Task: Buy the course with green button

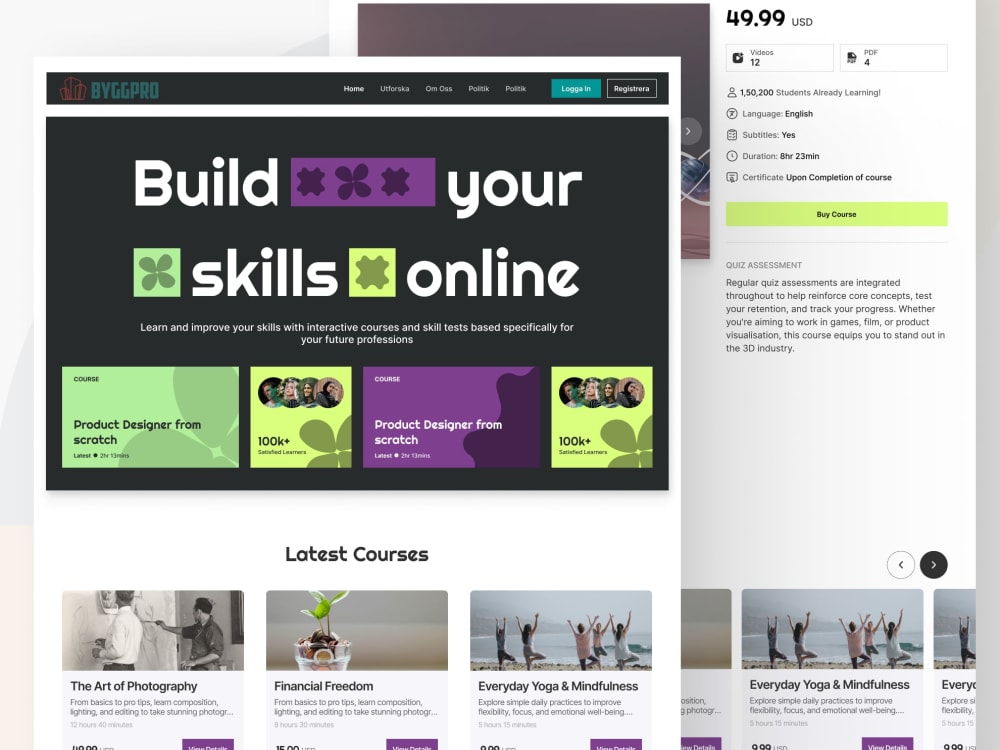Action: point(836,214)
